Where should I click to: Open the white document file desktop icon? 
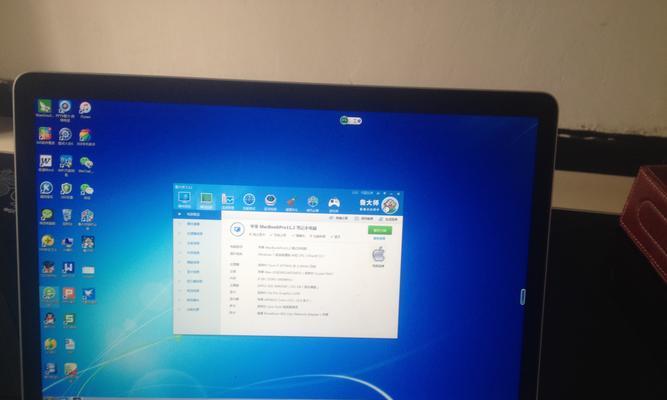[70, 344]
